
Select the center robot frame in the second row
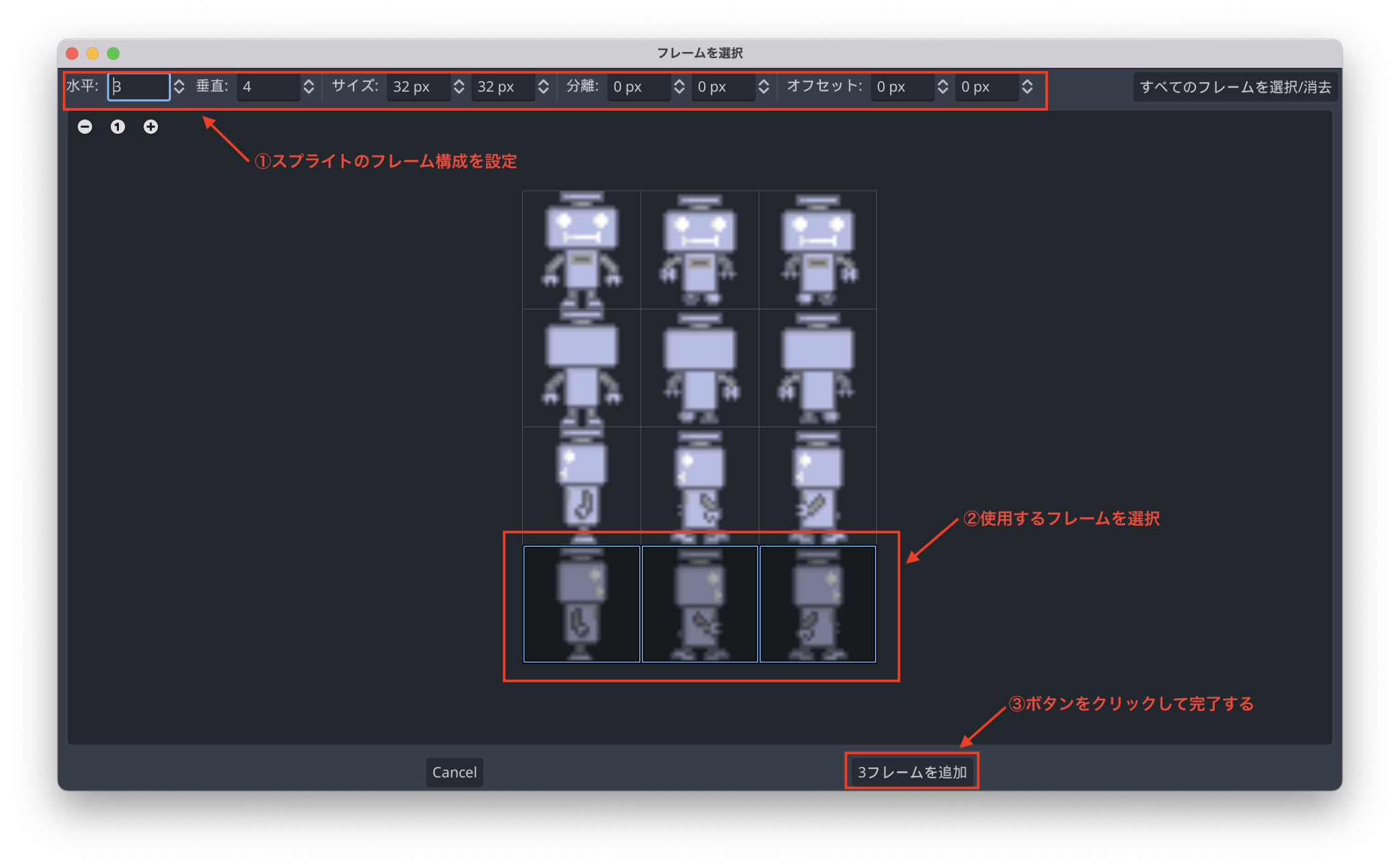click(699, 368)
